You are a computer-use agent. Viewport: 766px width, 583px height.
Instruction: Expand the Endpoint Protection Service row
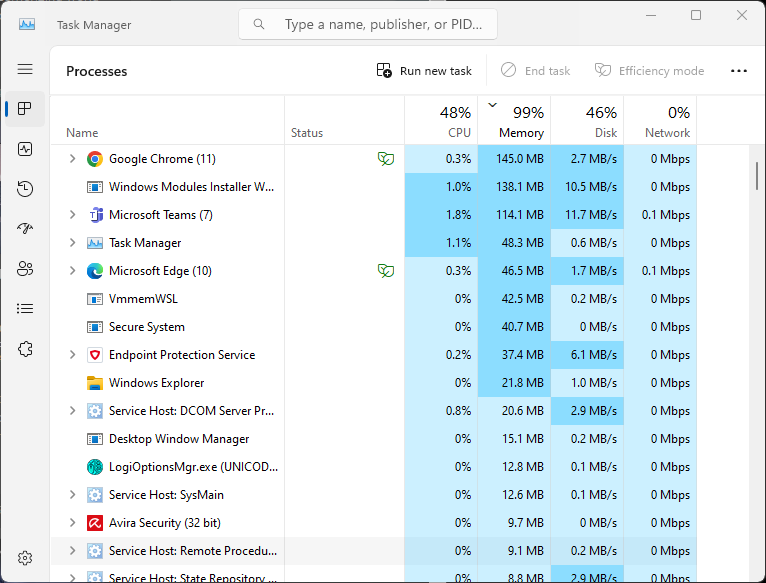[72, 355]
